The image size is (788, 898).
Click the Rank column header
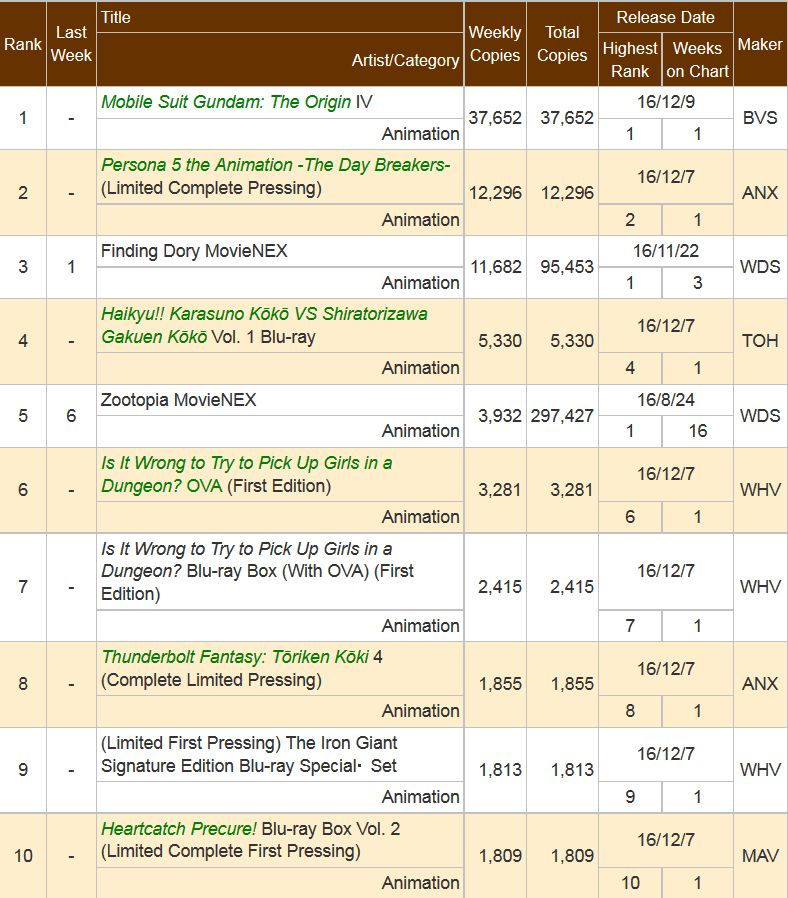click(23, 44)
